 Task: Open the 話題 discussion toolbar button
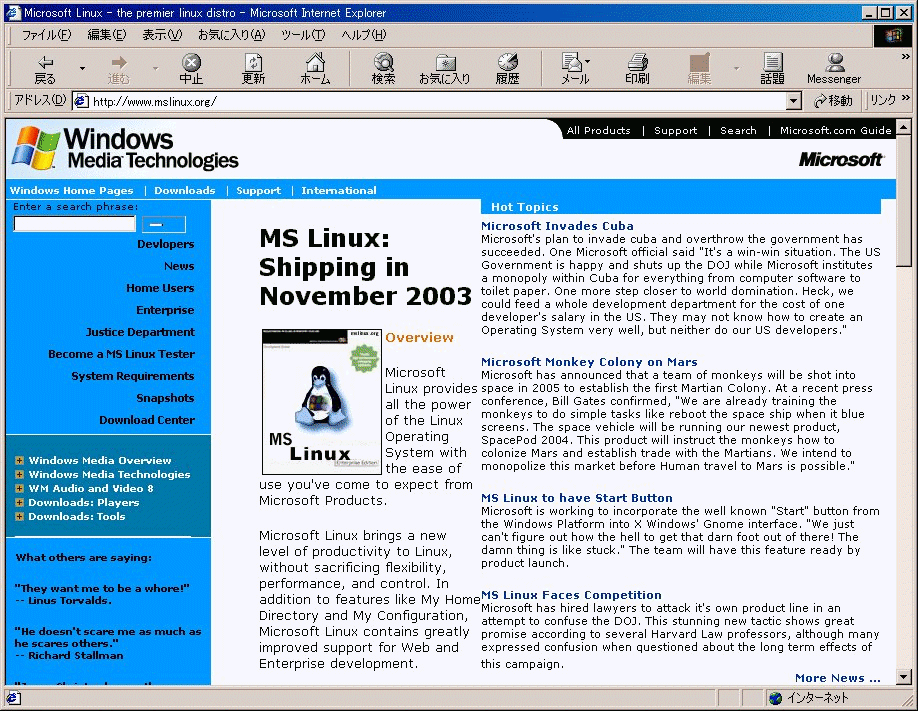click(772, 70)
